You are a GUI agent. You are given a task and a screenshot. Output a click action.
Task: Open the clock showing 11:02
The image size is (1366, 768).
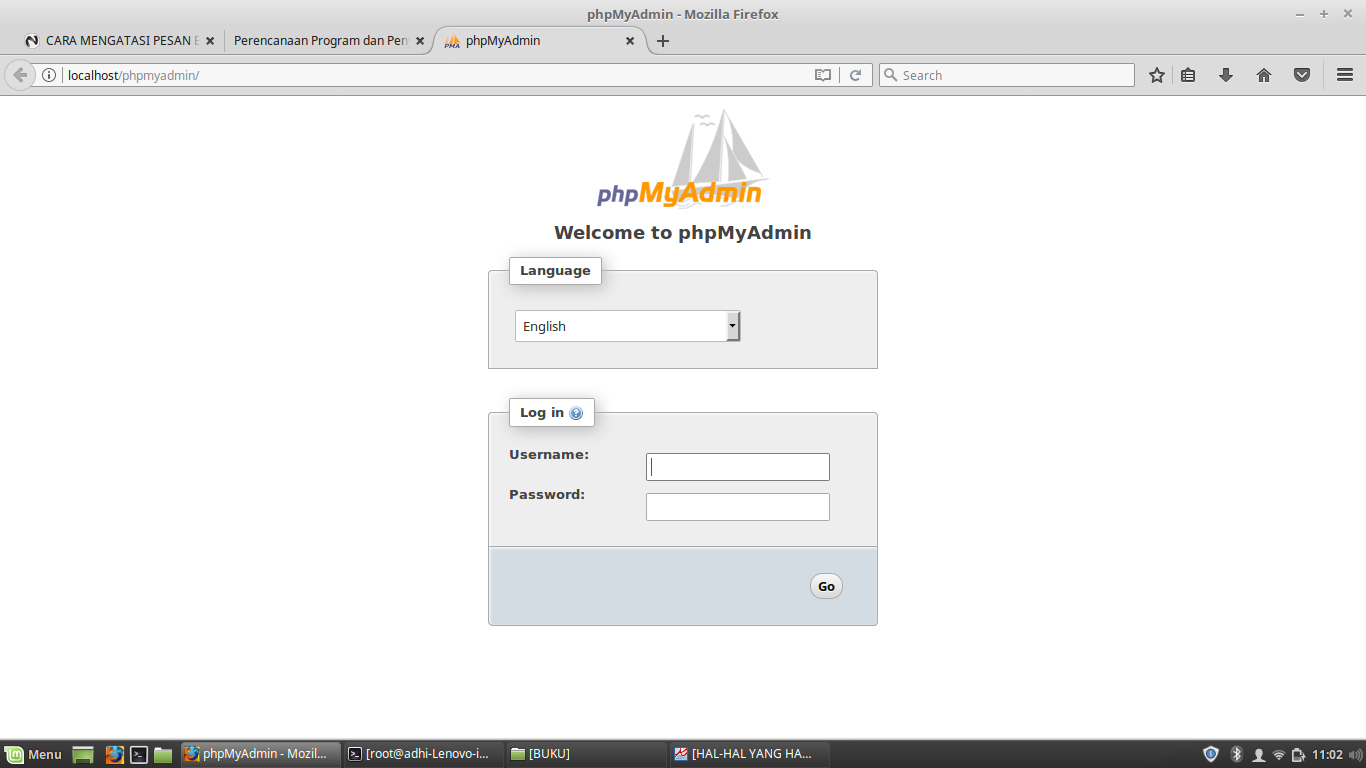(x=1327, y=754)
